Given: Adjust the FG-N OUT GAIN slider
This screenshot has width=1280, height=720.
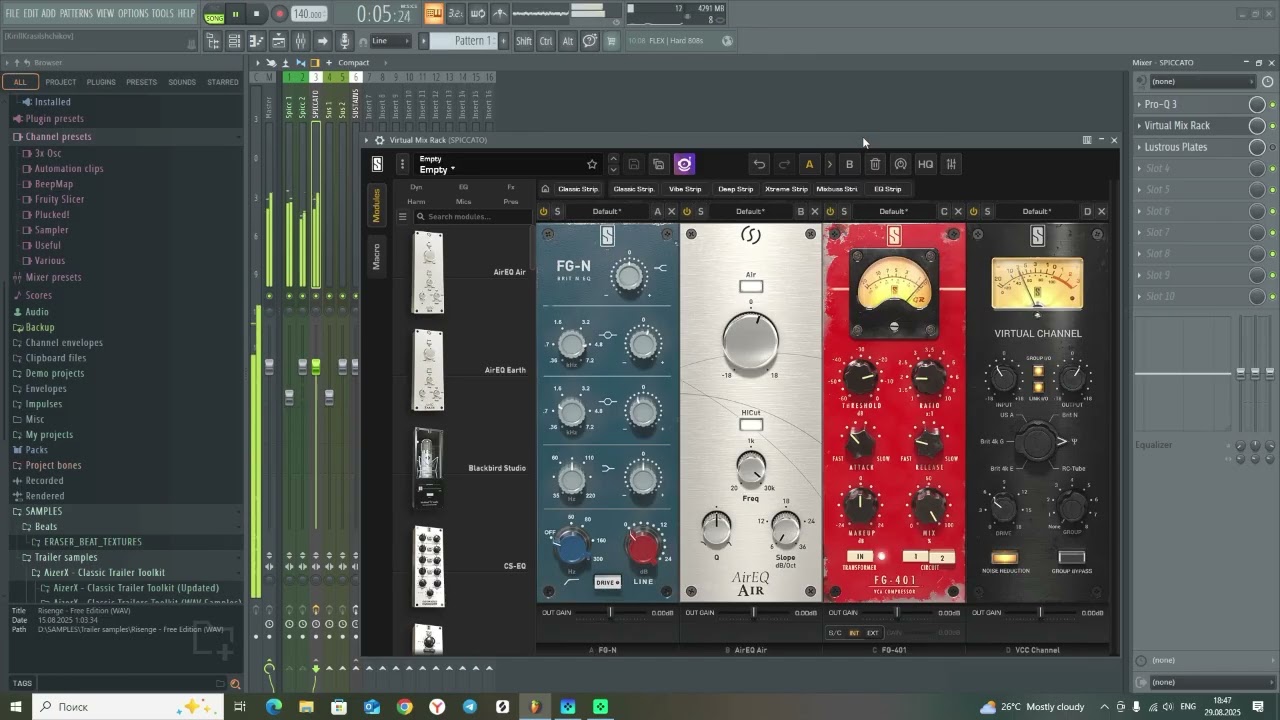Looking at the screenshot, I should (x=611, y=613).
